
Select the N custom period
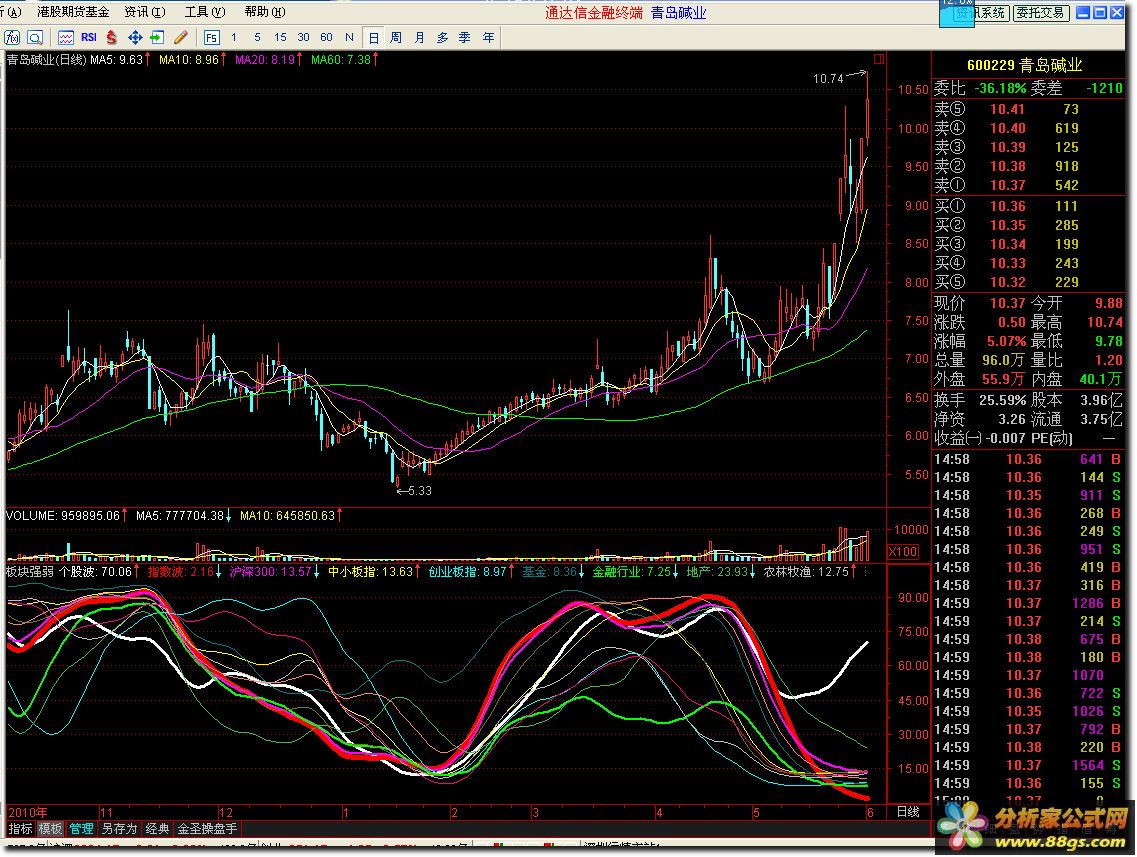[350, 38]
